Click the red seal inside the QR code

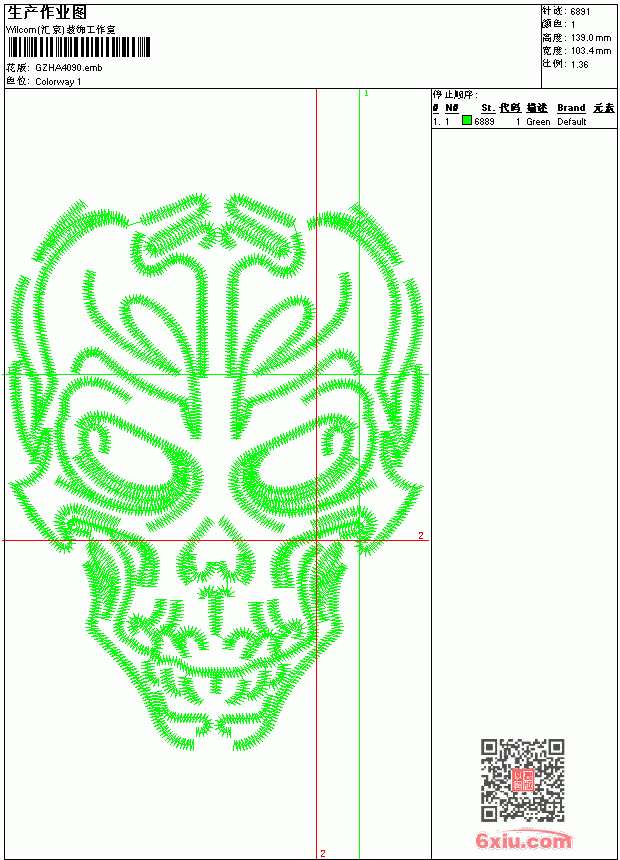coord(523,780)
